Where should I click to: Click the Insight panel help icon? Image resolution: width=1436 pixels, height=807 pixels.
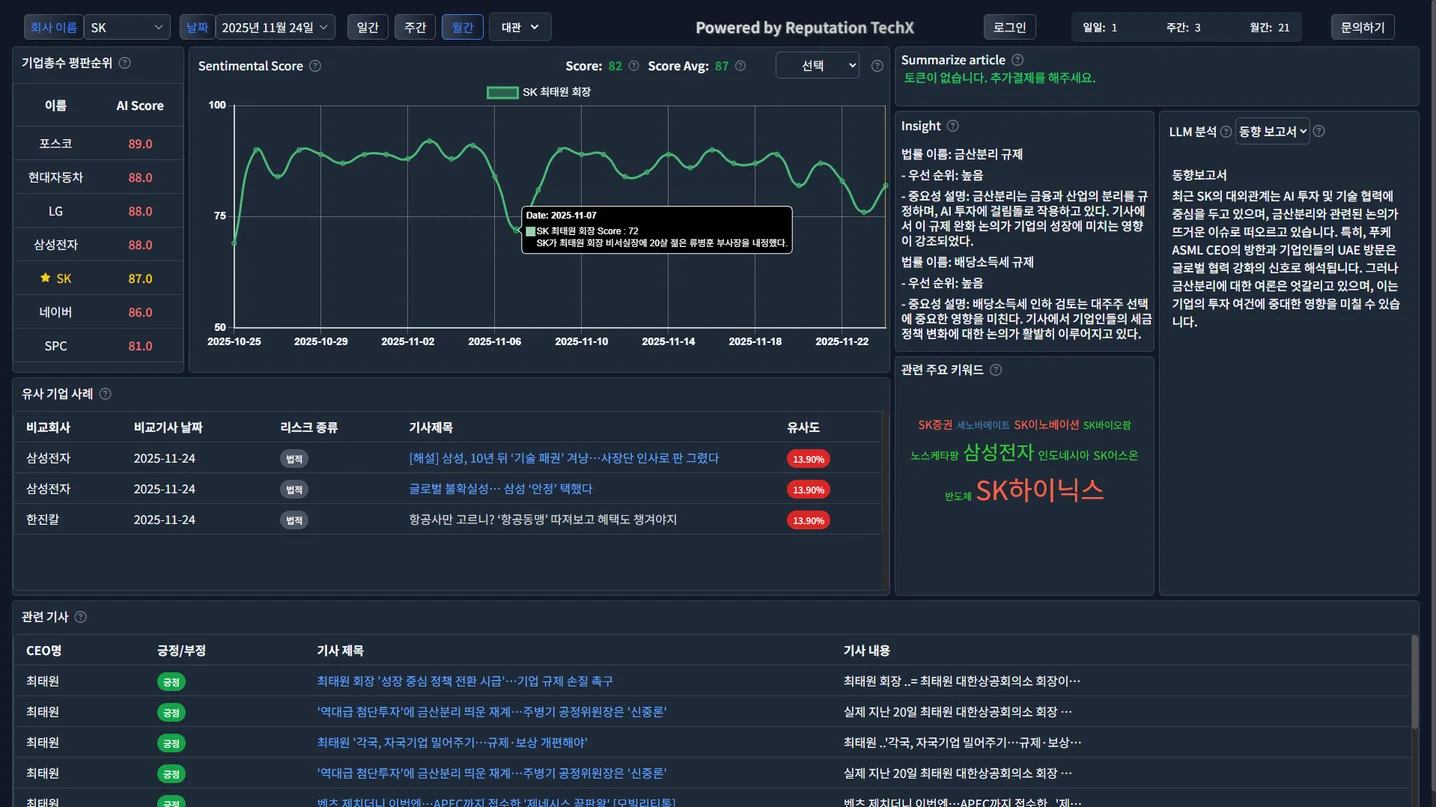point(951,126)
